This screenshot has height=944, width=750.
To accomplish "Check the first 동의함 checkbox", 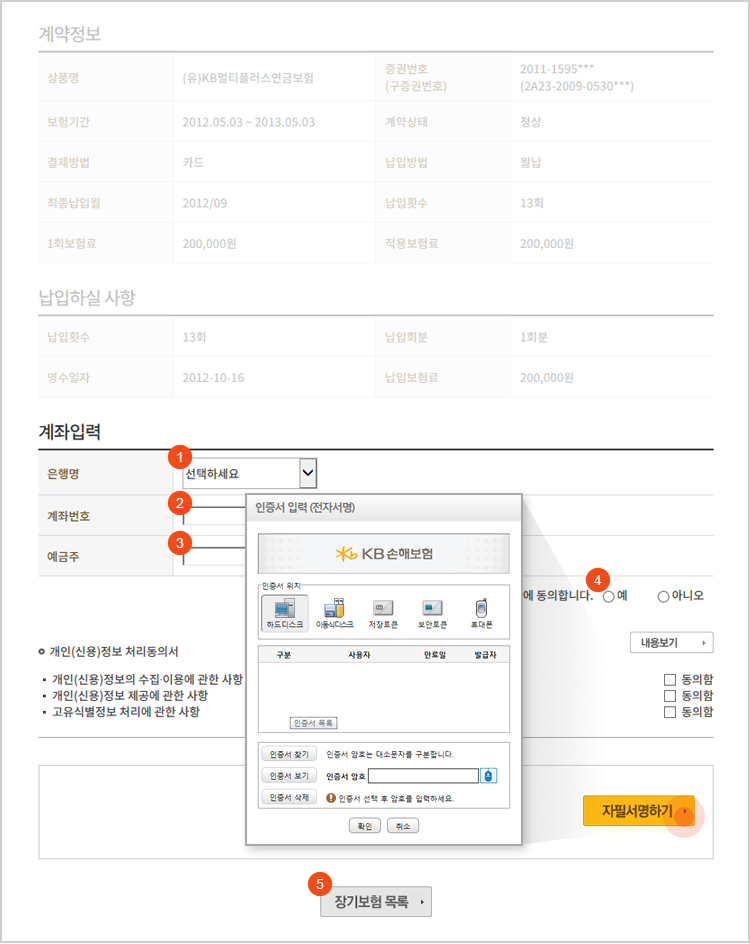I will click(670, 680).
